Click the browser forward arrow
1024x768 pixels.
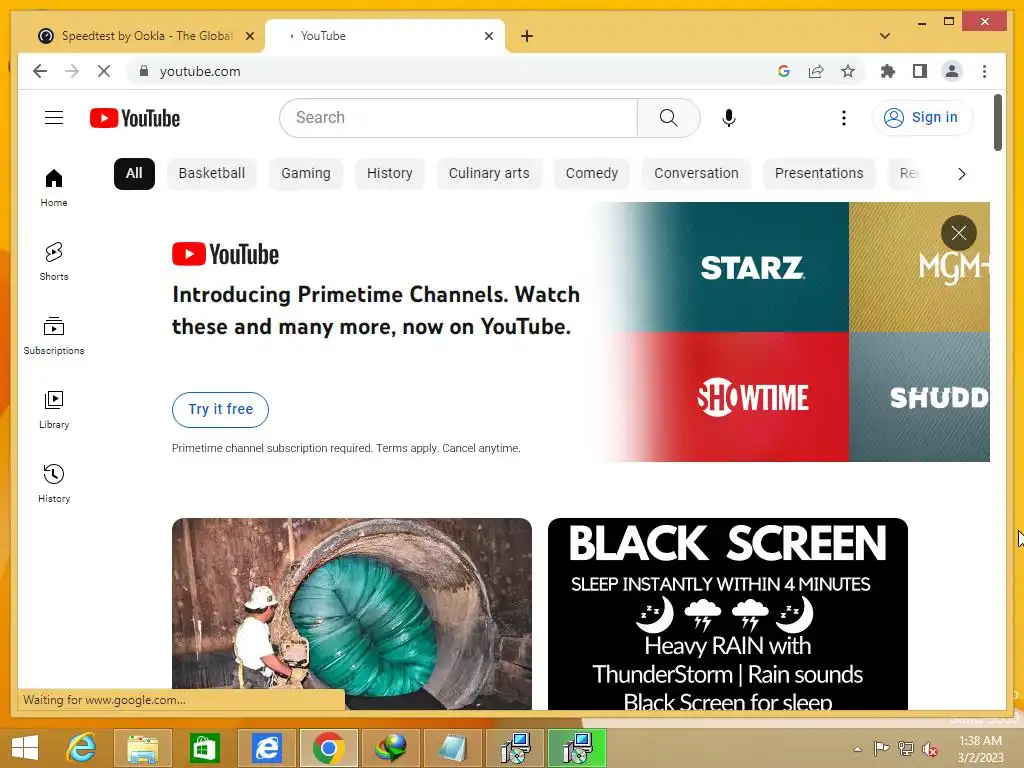click(72, 71)
